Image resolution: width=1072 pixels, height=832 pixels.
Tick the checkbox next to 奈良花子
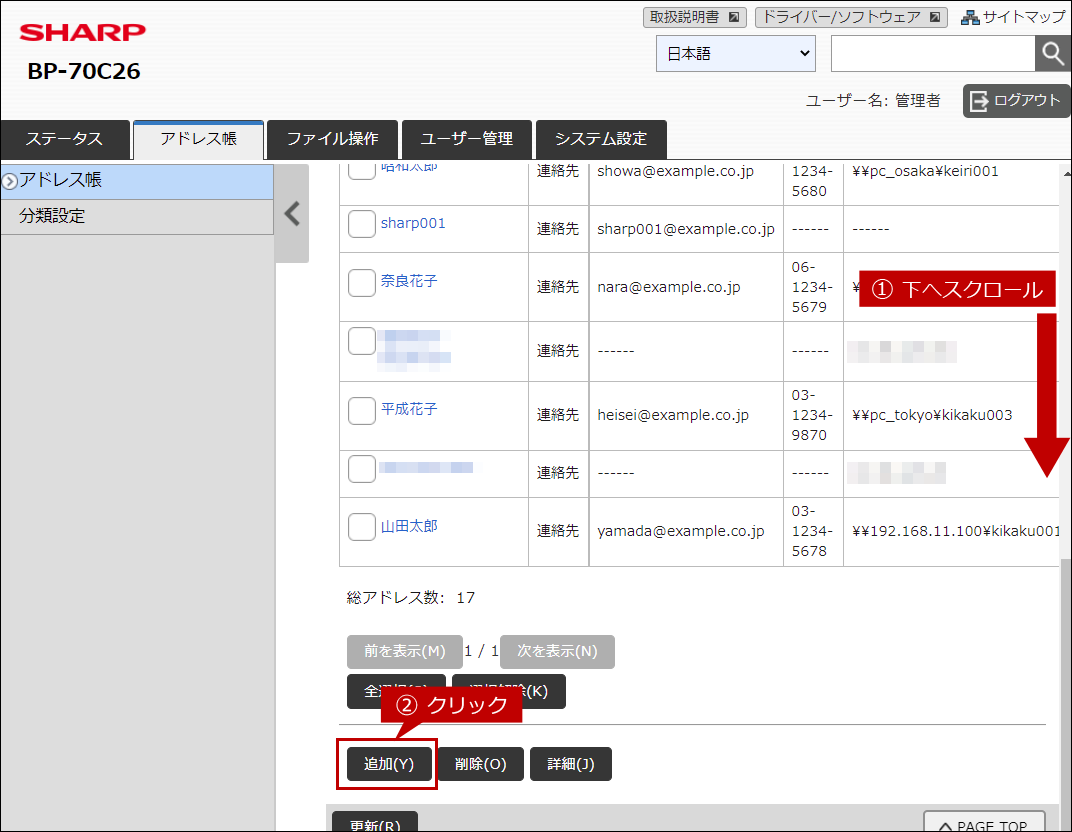click(362, 282)
